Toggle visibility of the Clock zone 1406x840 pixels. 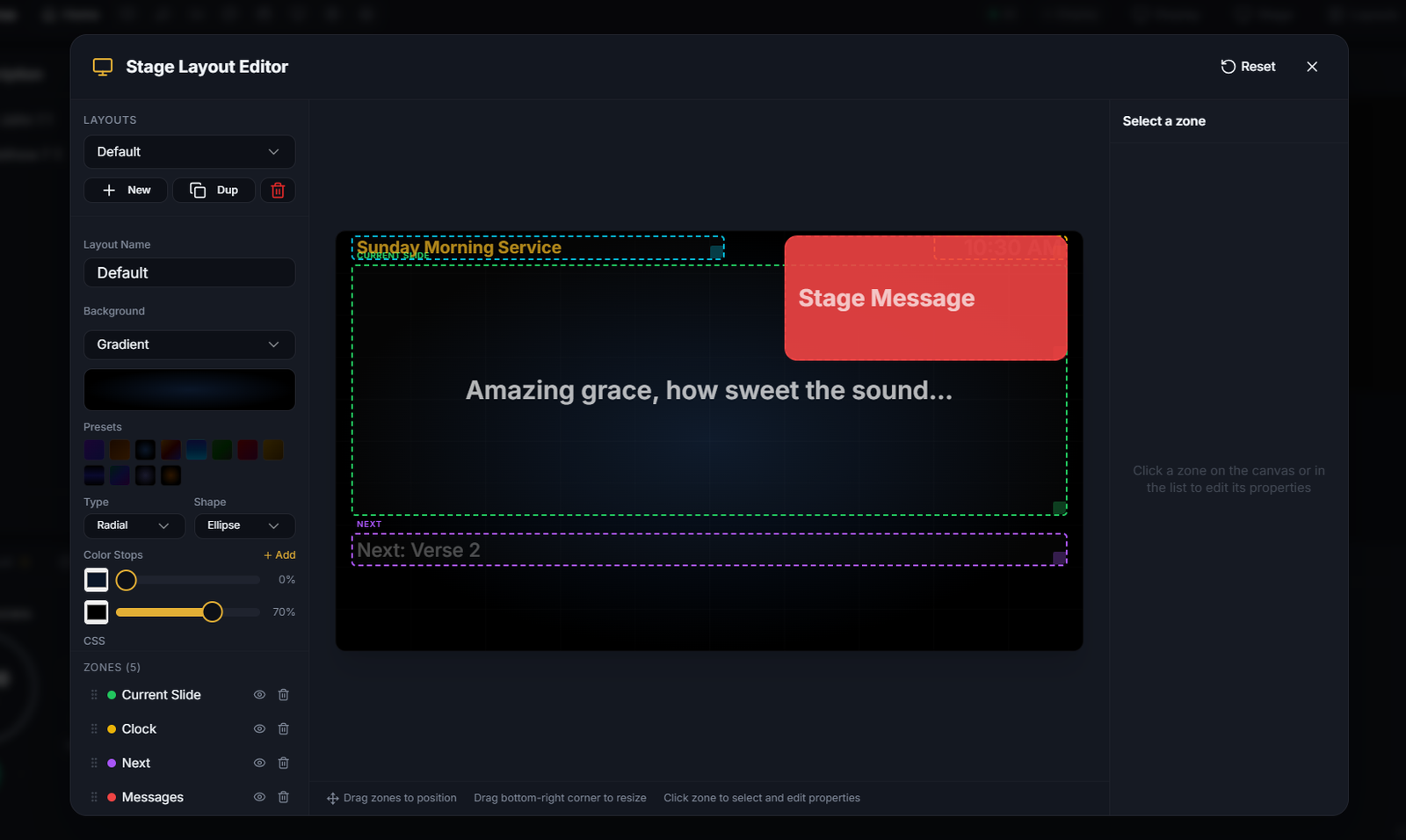click(x=258, y=728)
